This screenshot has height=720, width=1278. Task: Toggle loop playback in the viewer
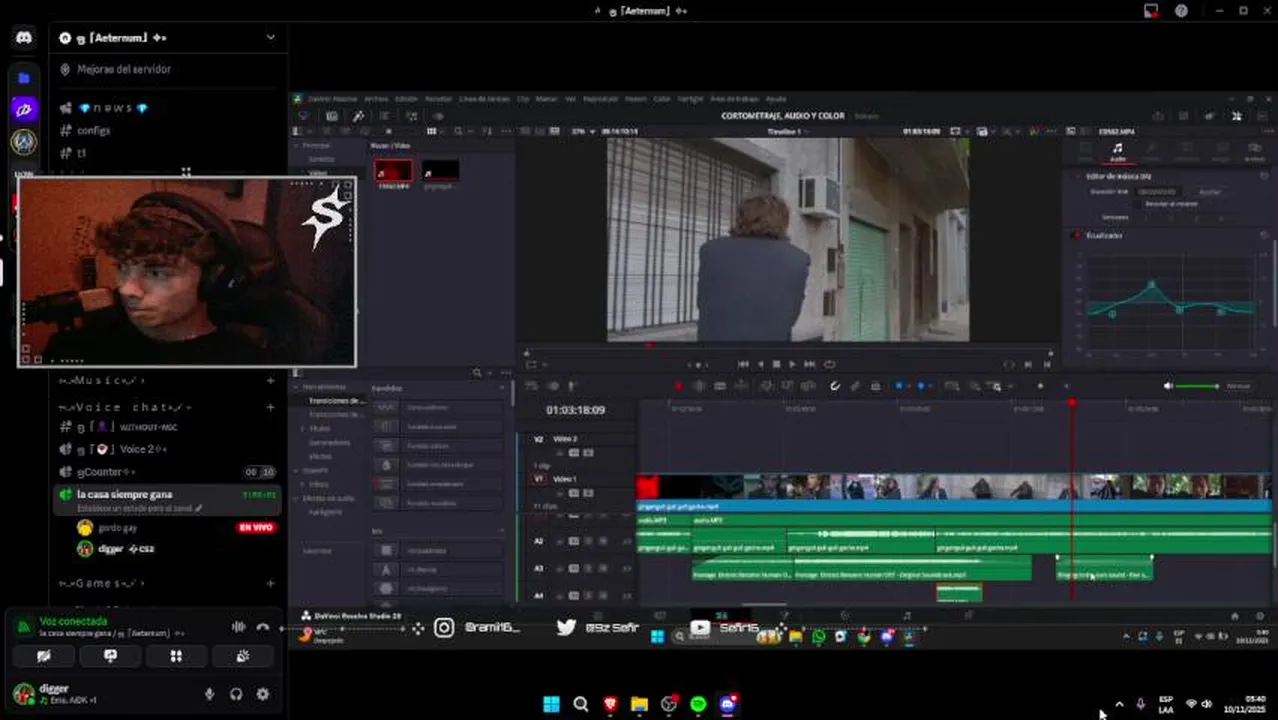(829, 364)
